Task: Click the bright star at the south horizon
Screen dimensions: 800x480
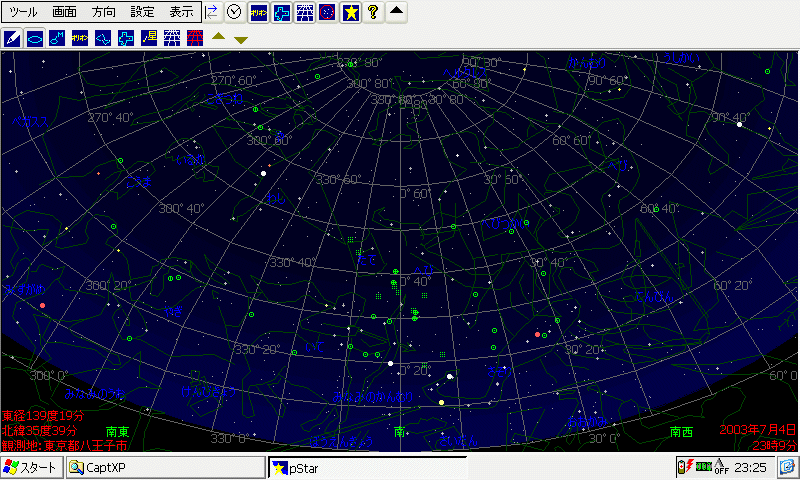Action: coord(441,402)
